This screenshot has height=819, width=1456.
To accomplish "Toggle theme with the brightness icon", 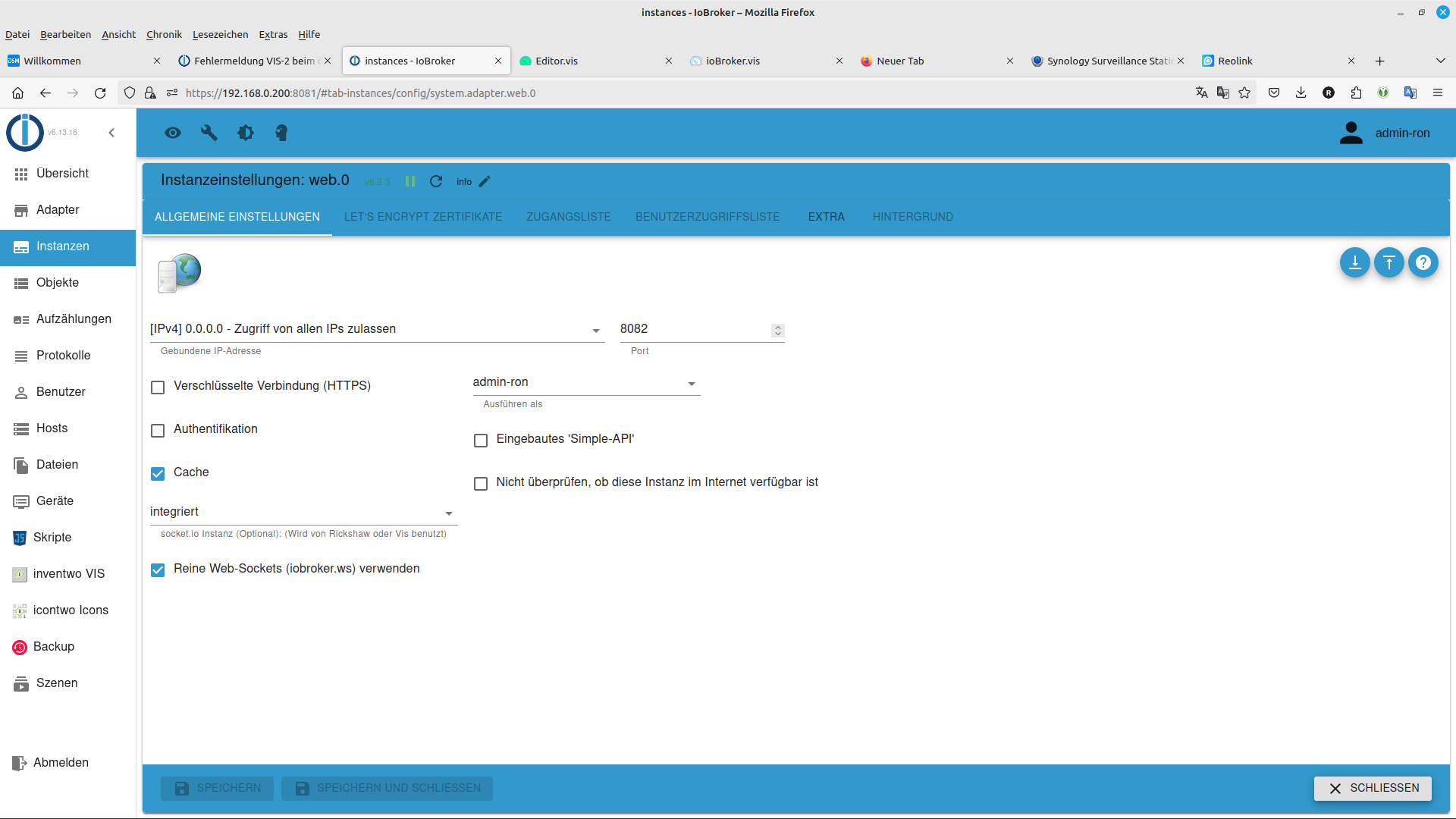I will click(x=246, y=133).
